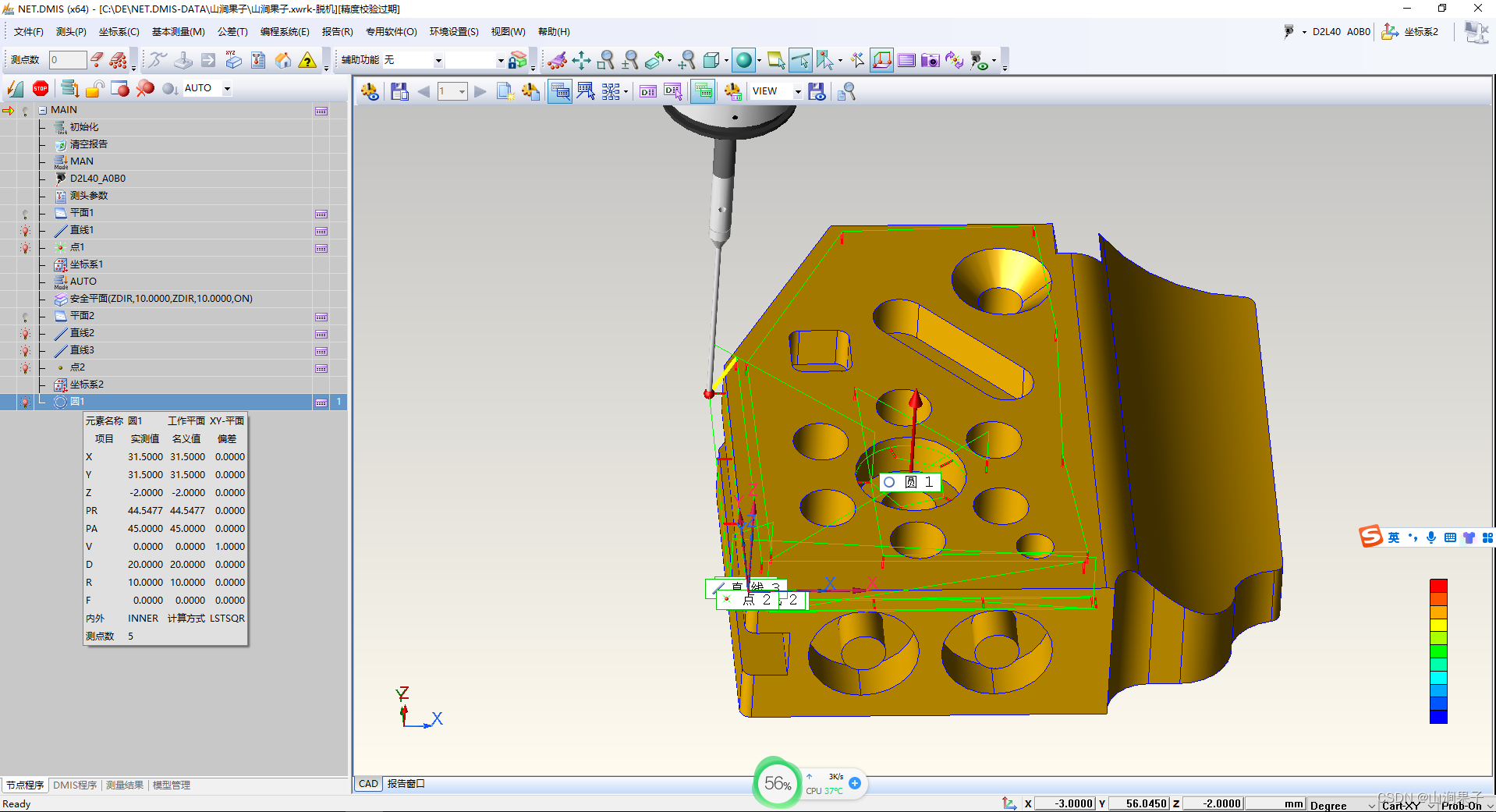Open the probe dropdown arrow near D2L40
The image size is (1496, 812).
click(x=1303, y=32)
